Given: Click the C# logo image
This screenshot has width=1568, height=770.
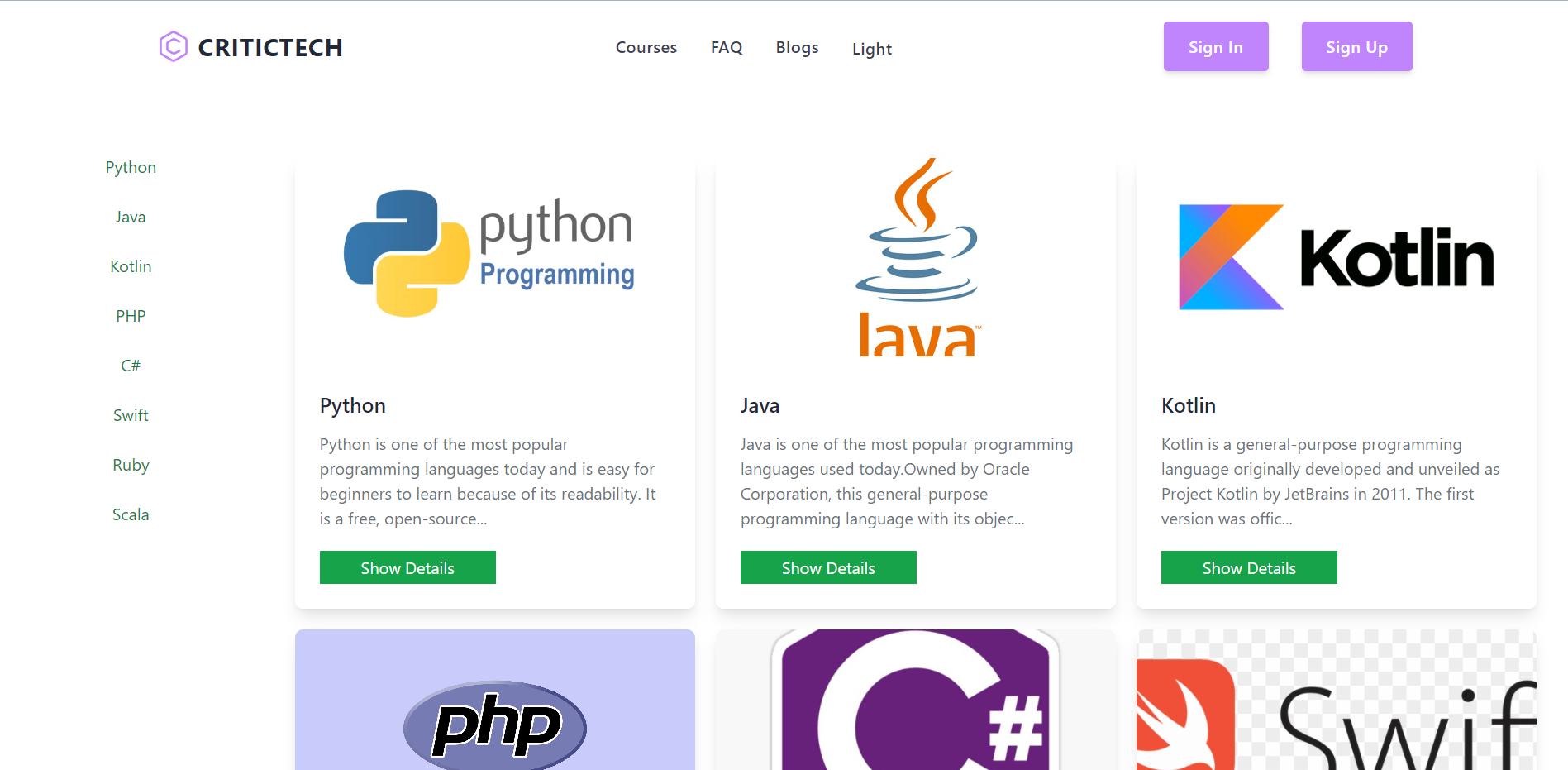Looking at the screenshot, I should coord(916,700).
